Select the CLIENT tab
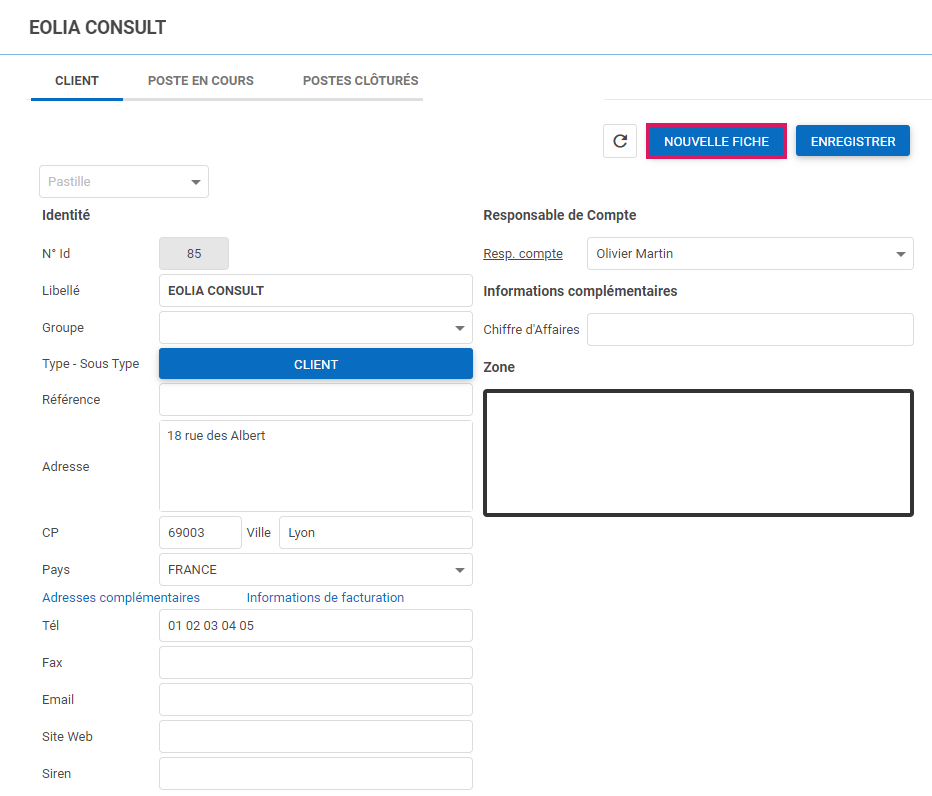 [77, 81]
